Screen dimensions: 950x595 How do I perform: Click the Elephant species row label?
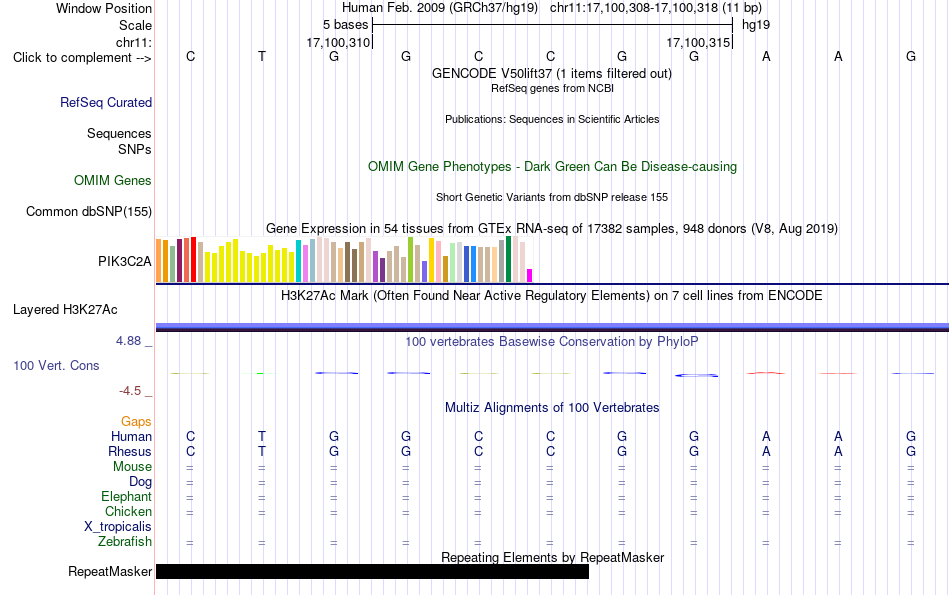pyautogui.click(x=127, y=496)
